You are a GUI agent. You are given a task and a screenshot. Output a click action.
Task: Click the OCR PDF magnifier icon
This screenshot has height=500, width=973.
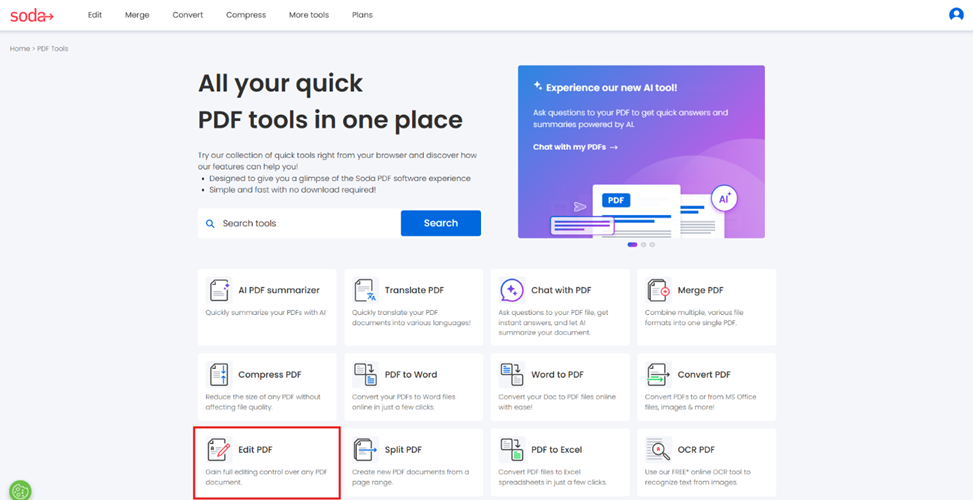tap(658, 450)
